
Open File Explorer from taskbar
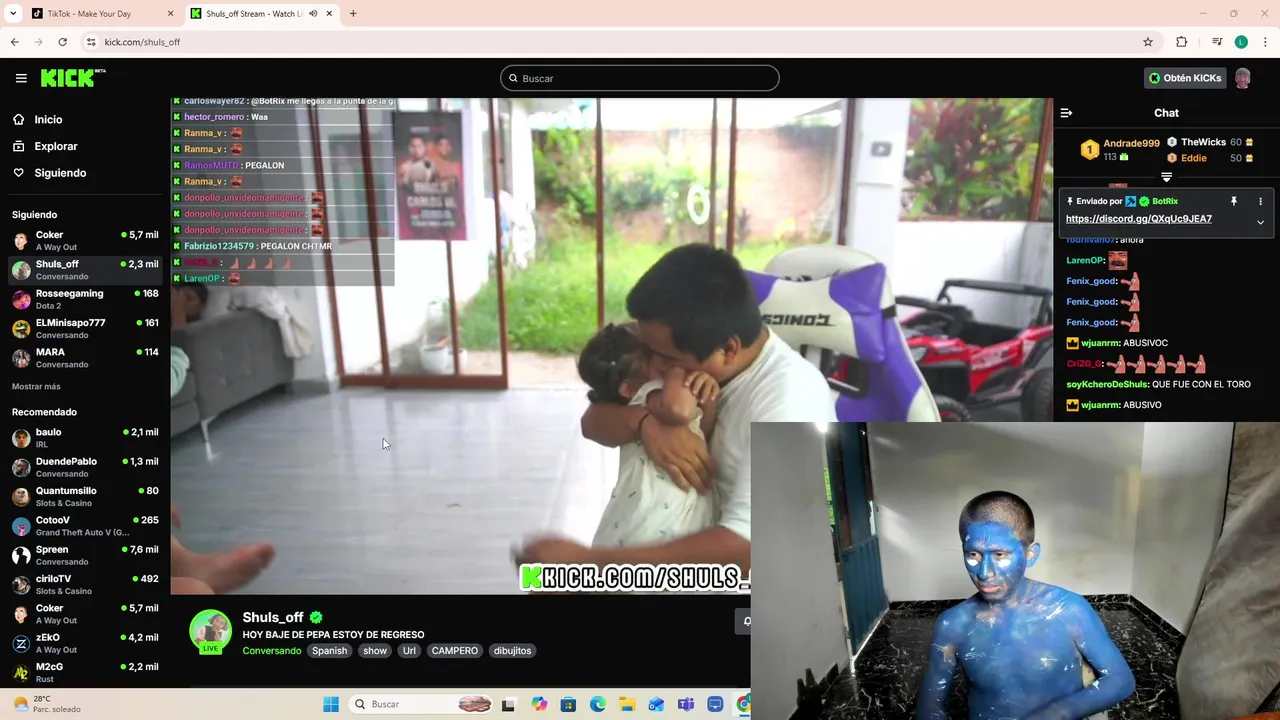click(x=626, y=704)
